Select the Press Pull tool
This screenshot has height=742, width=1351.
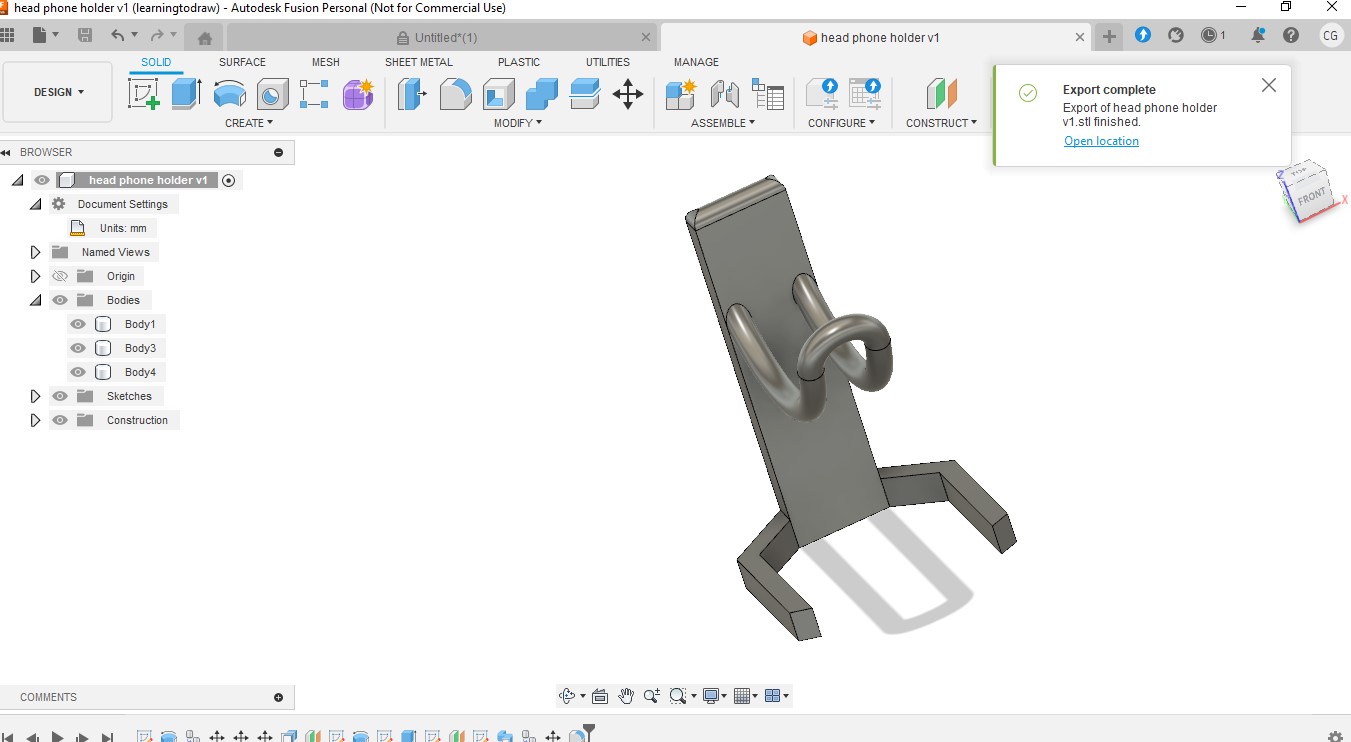click(412, 94)
